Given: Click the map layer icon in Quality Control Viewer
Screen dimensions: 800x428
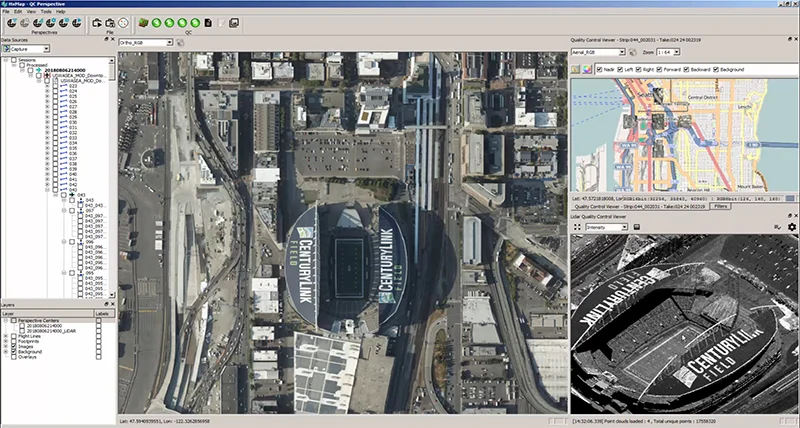Looking at the screenshot, I should point(576,69).
